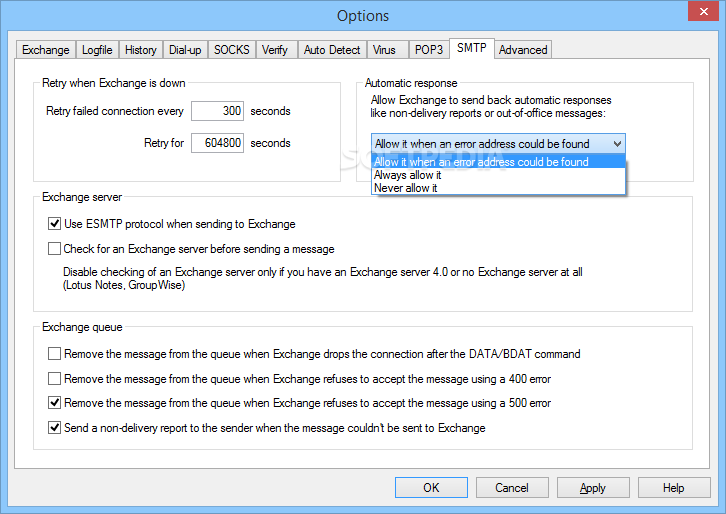Disable Use ESMTP protocol when sending

coord(54,224)
